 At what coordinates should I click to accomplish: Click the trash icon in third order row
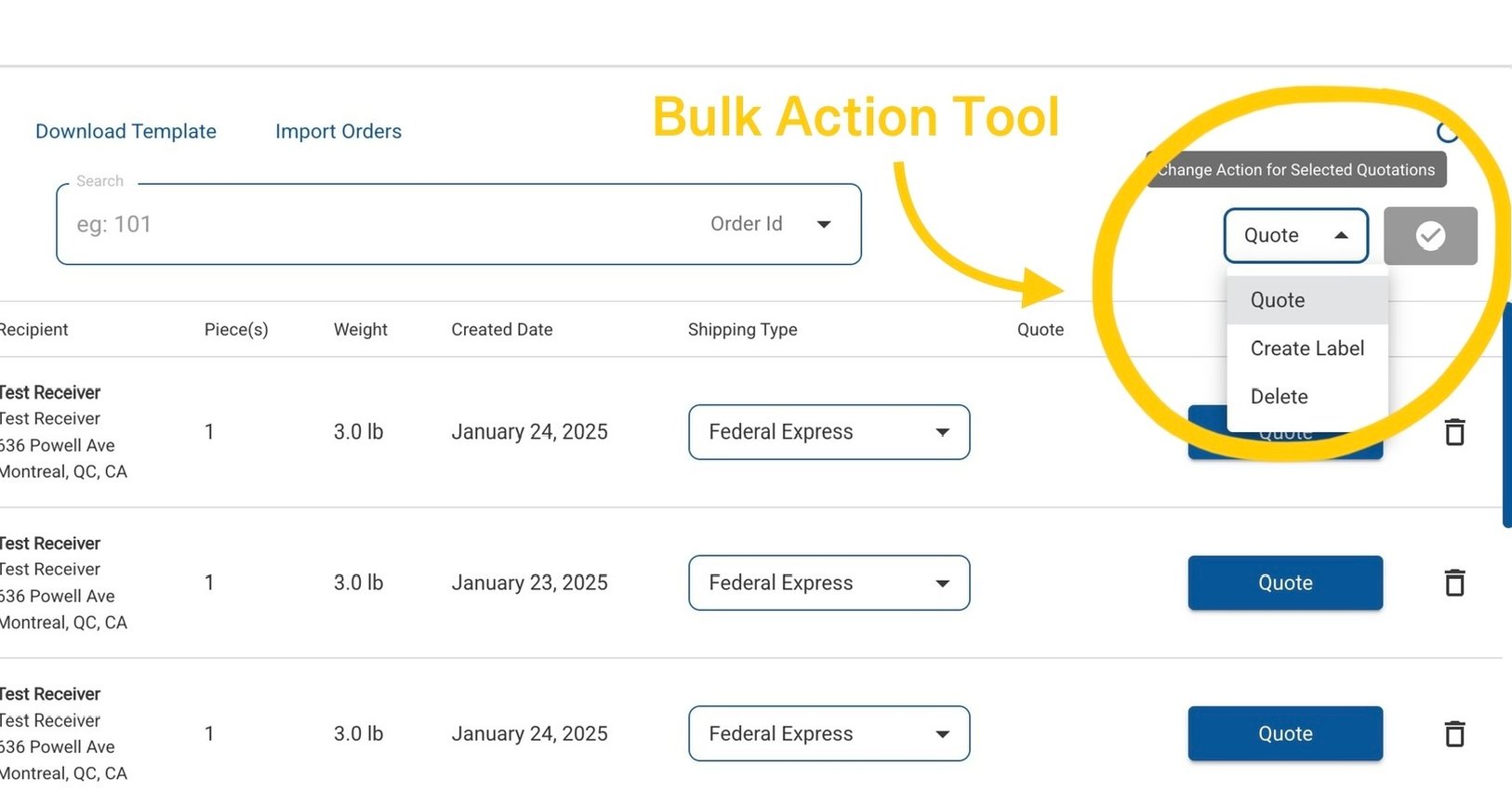(1454, 734)
